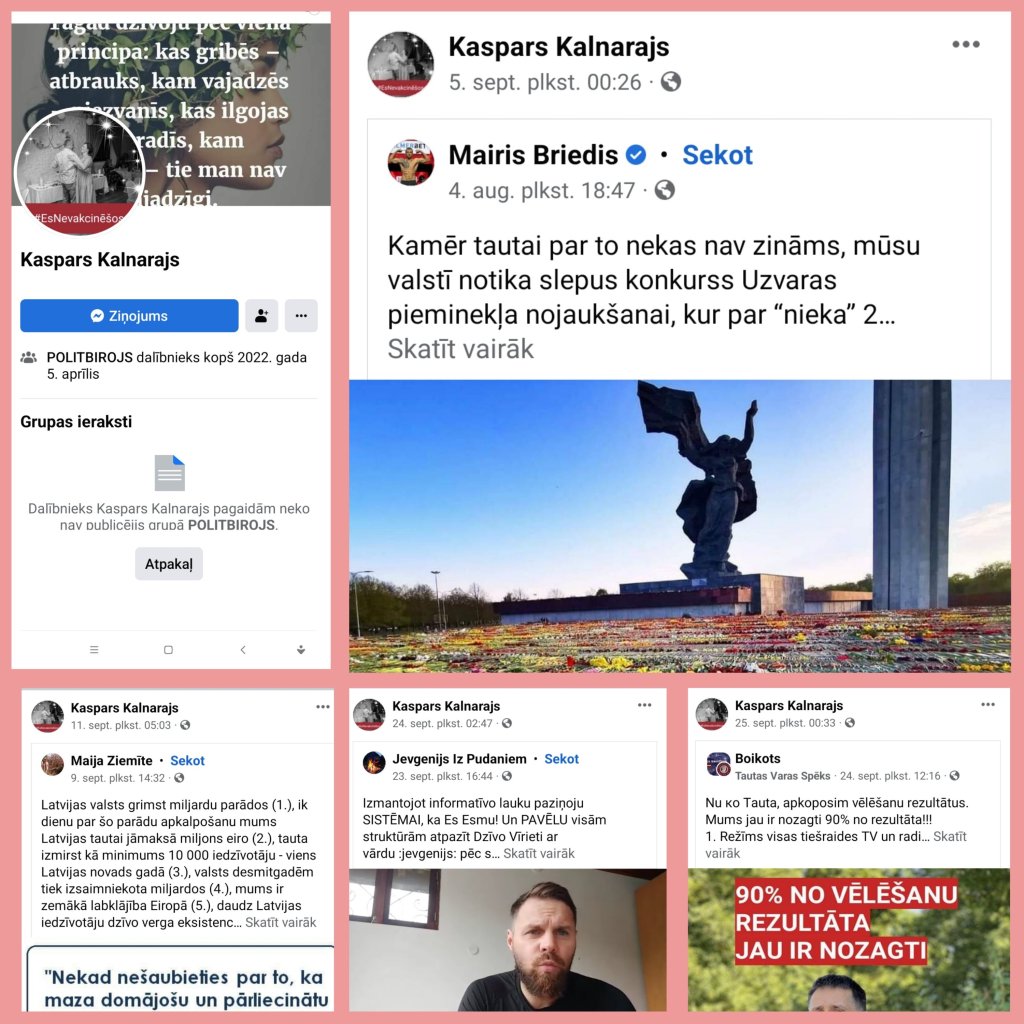
Task: Click Sekot next to Mairis Briedis
Action: point(717,155)
